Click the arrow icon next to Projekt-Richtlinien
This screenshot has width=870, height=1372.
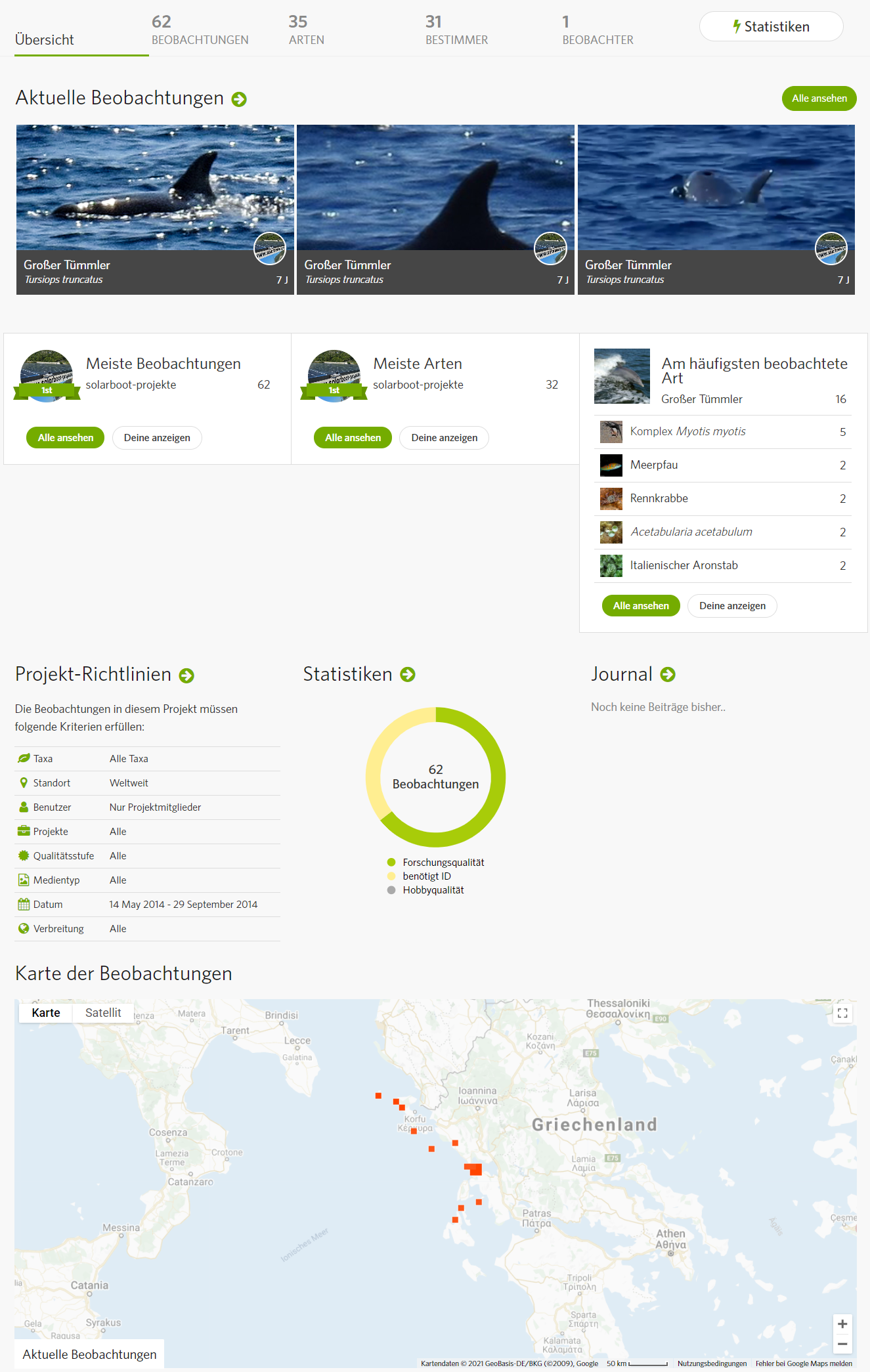tap(186, 675)
